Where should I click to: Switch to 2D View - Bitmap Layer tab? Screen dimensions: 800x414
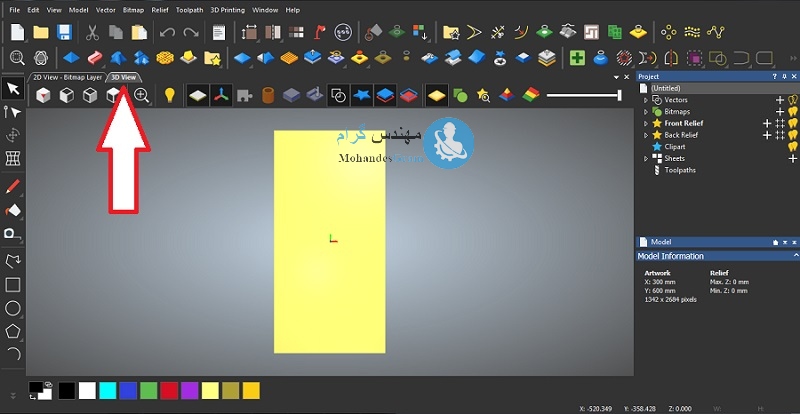point(67,76)
